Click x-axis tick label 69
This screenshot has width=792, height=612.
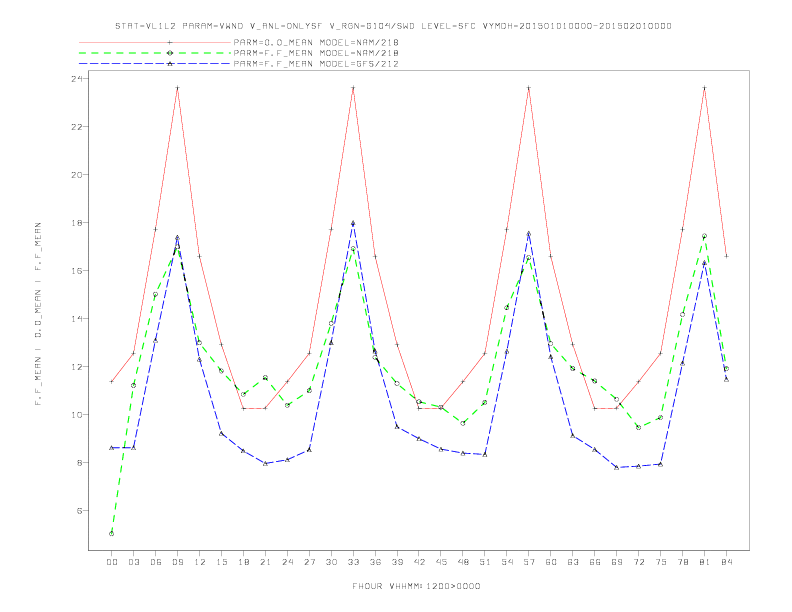pos(617,562)
